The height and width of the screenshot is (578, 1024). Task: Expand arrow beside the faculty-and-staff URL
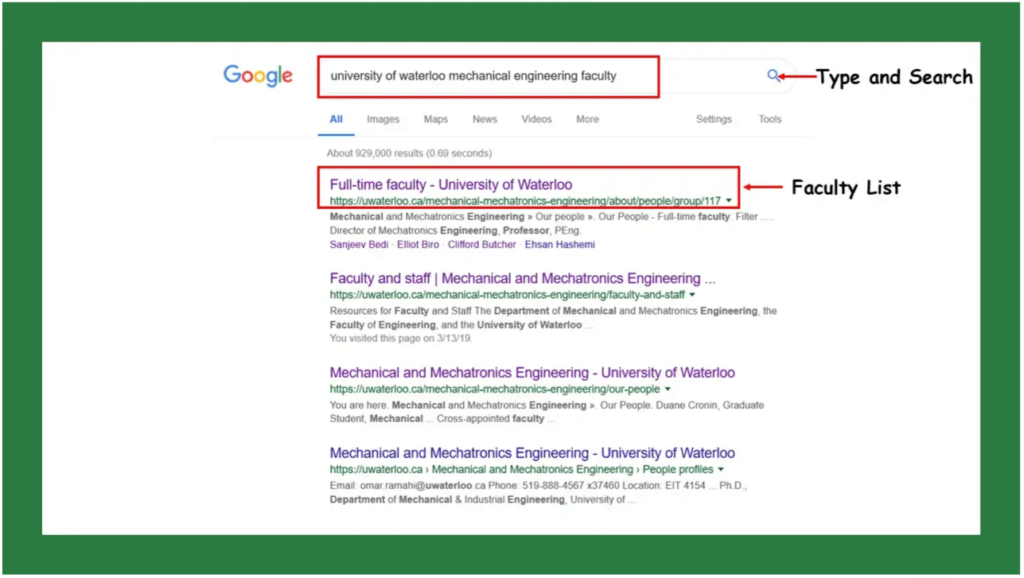692,295
